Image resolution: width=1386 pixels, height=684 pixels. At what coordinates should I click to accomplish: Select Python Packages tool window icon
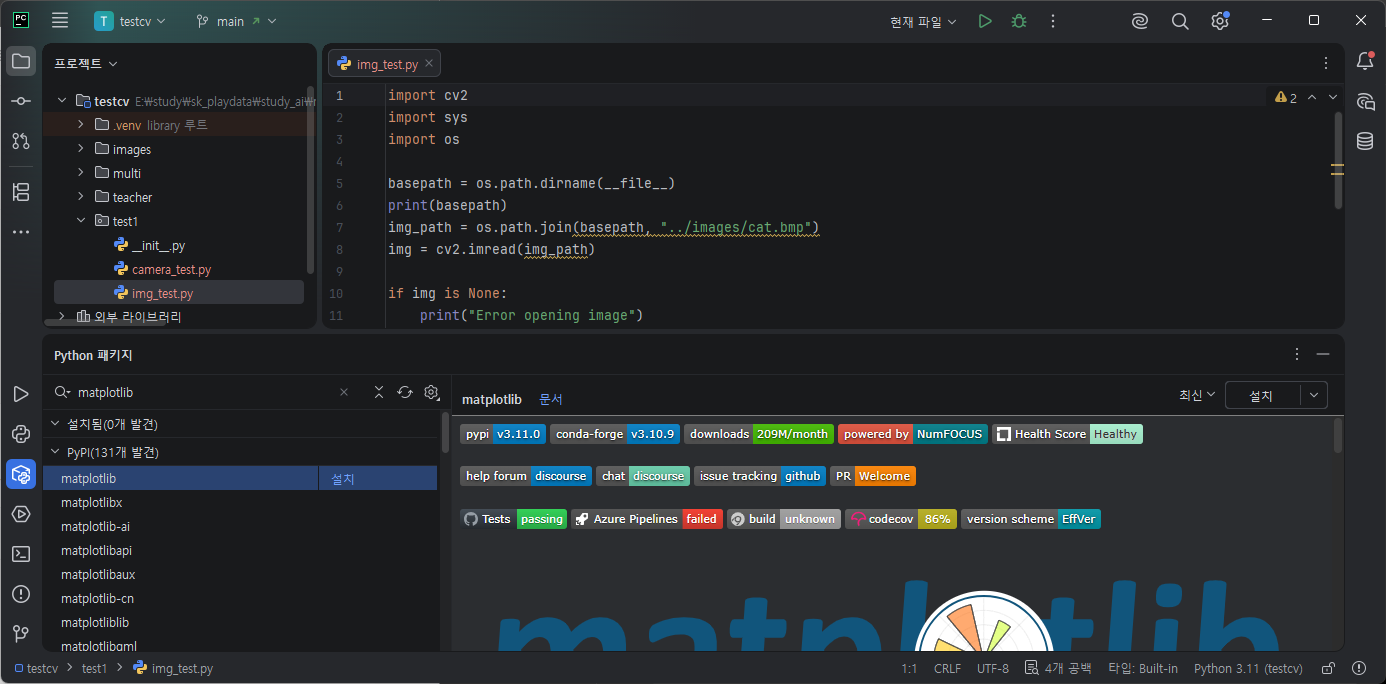(x=20, y=474)
